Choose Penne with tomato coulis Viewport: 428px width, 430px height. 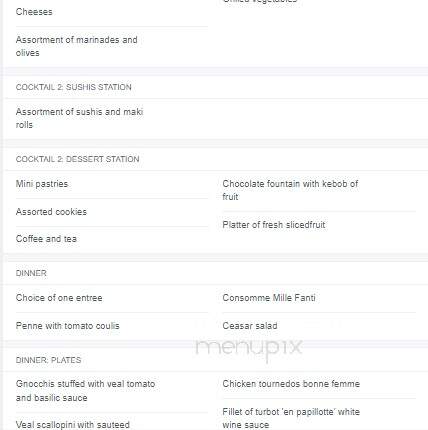[x=67, y=326]
